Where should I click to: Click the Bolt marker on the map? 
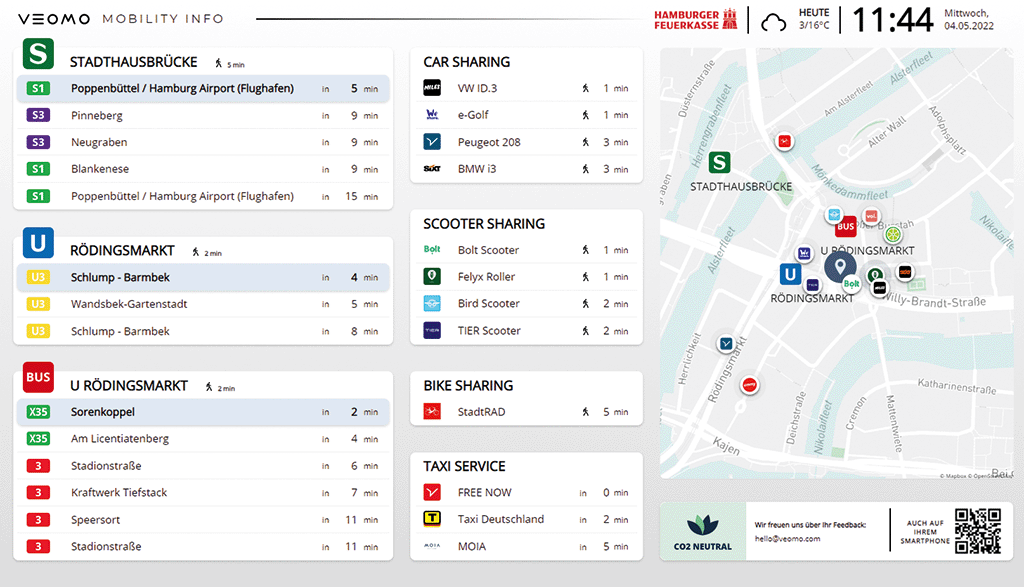851,284
